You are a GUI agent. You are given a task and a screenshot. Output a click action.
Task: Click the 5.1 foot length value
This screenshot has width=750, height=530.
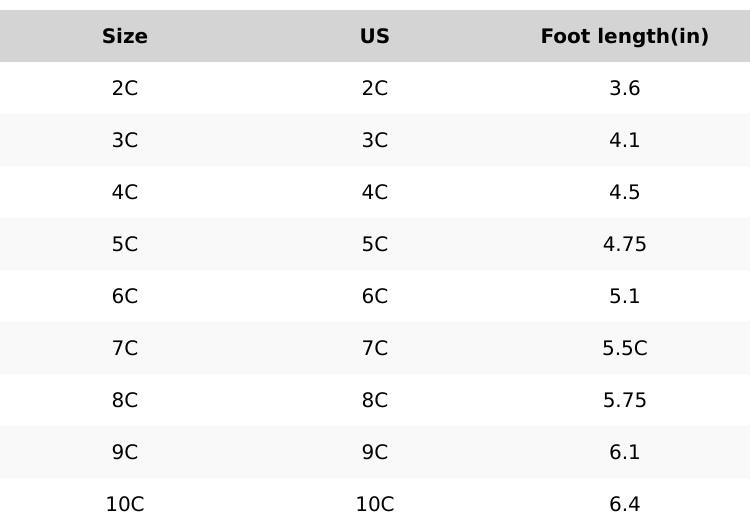pos(625,296)
